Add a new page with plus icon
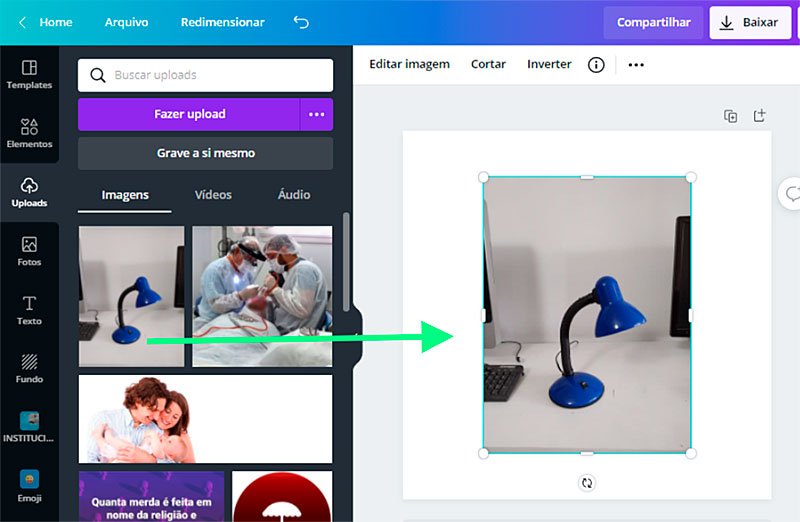800x522 pixels. click(x=760, y=116)
